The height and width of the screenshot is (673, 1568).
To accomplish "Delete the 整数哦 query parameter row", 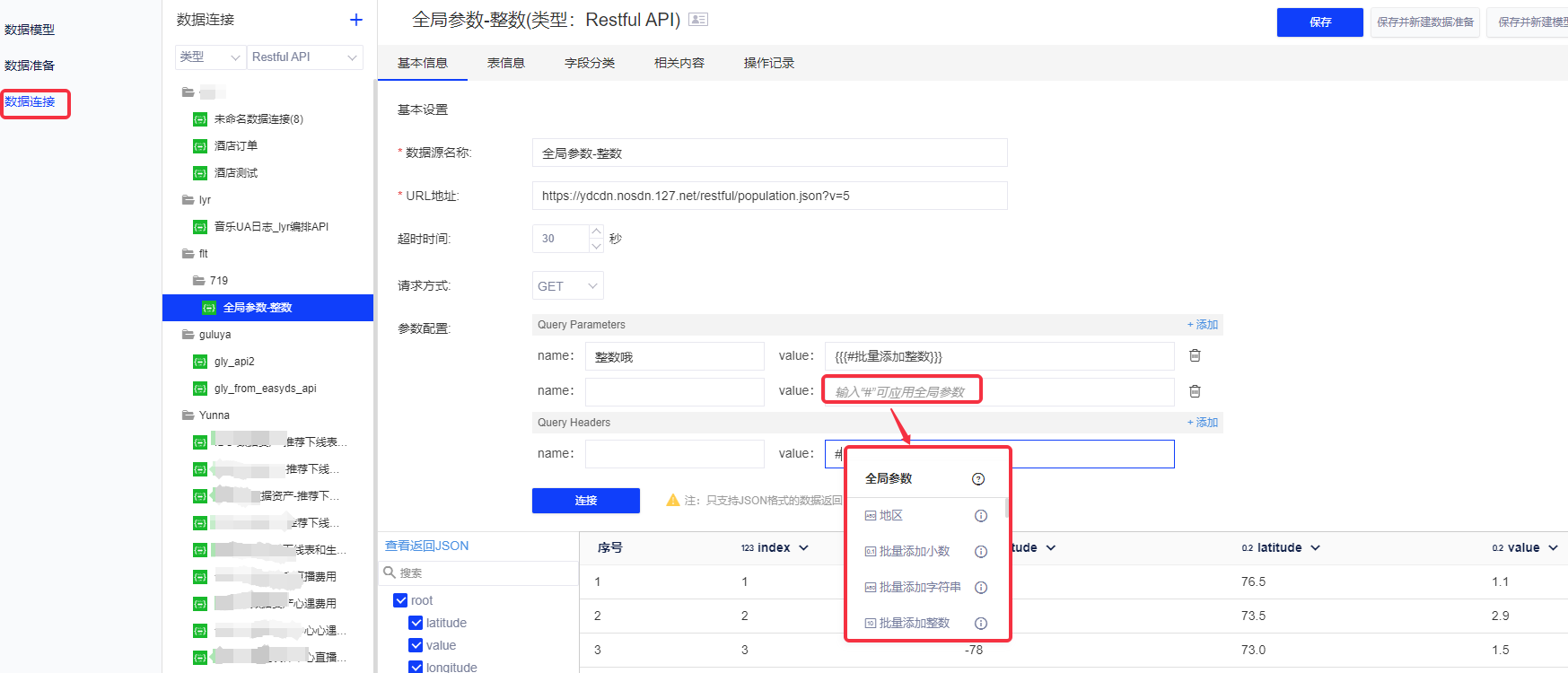I will coord(1195,355).
